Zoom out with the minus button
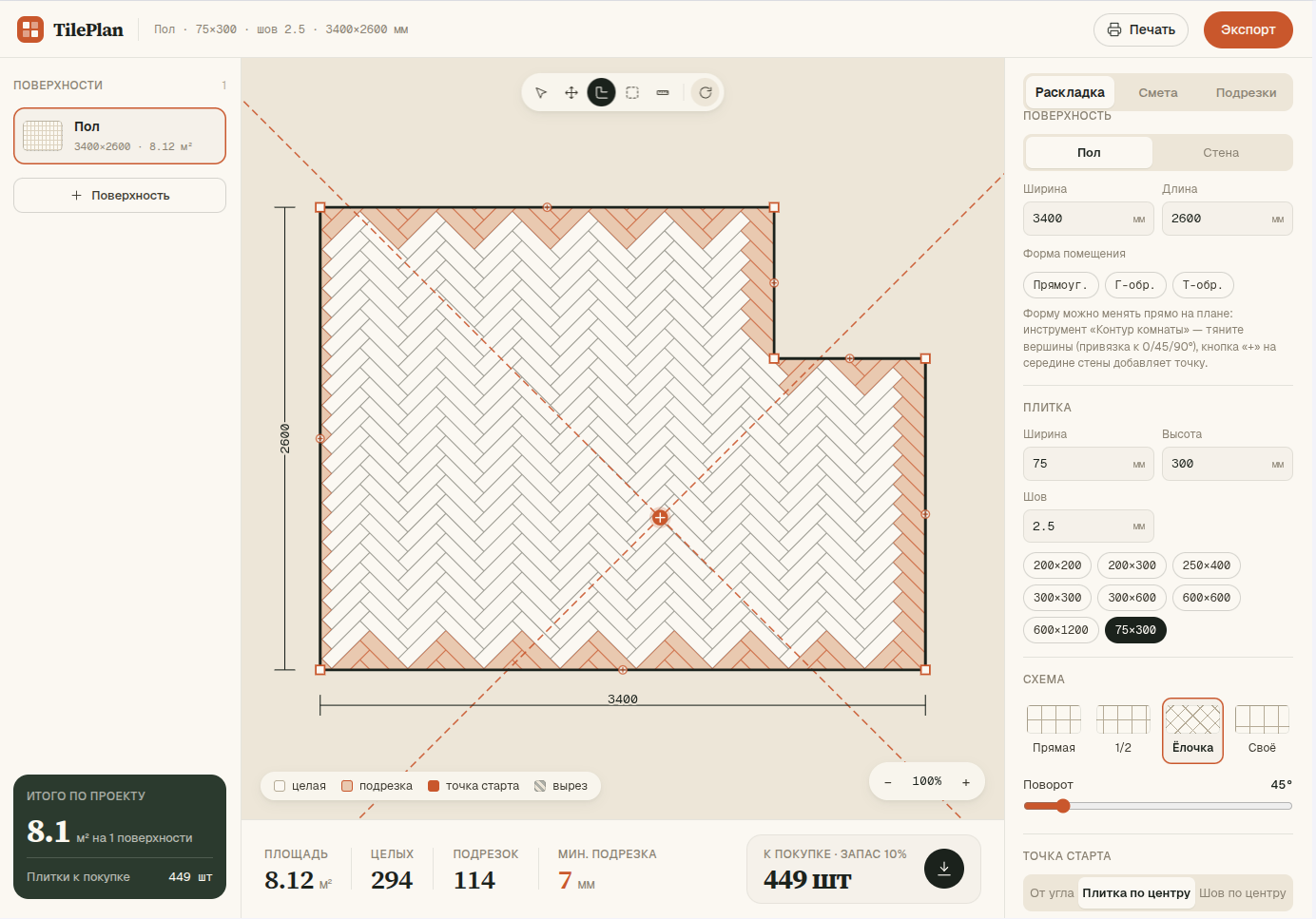 [x=888, y=782]
